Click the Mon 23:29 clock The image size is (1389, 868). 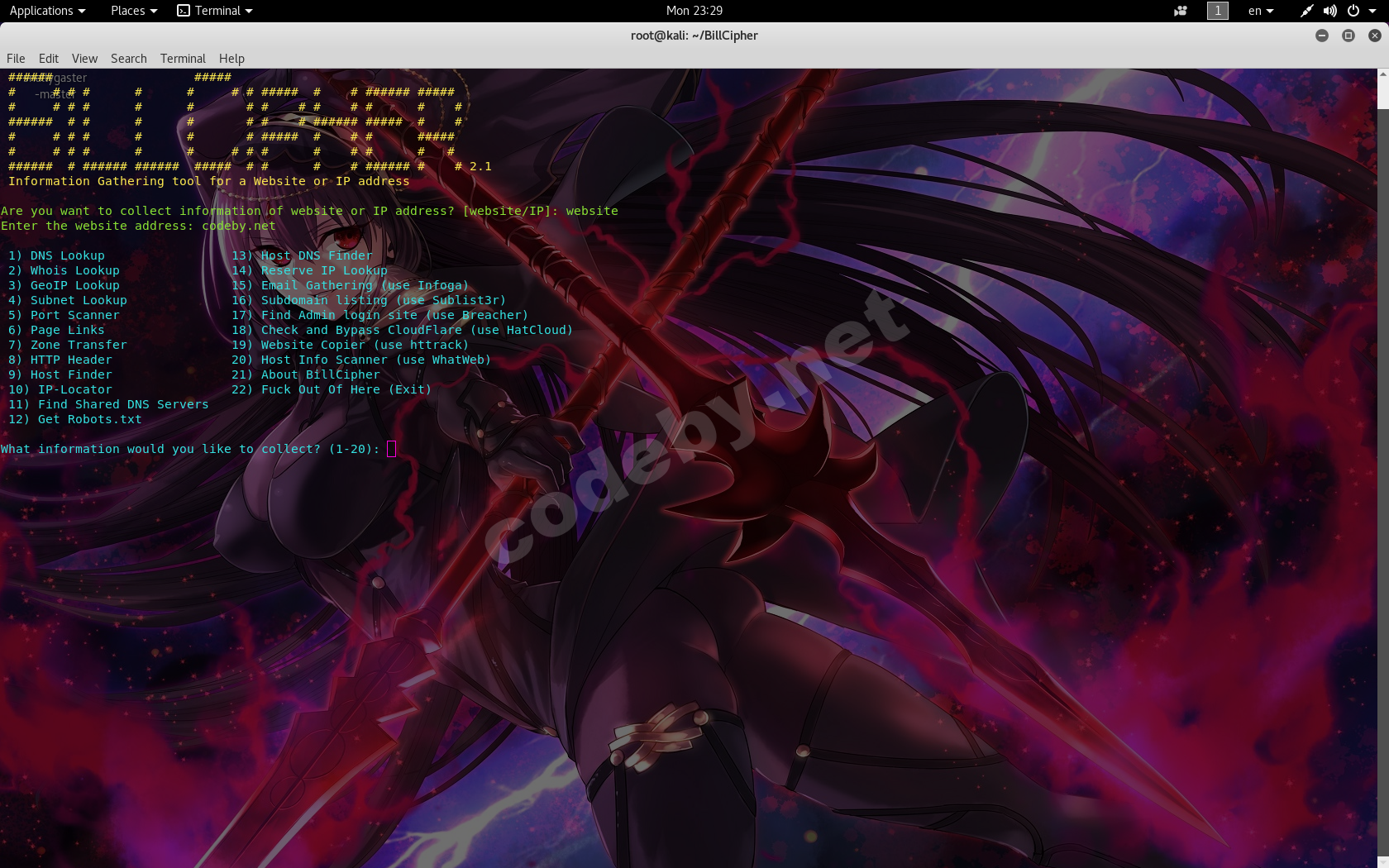(694, 11)
